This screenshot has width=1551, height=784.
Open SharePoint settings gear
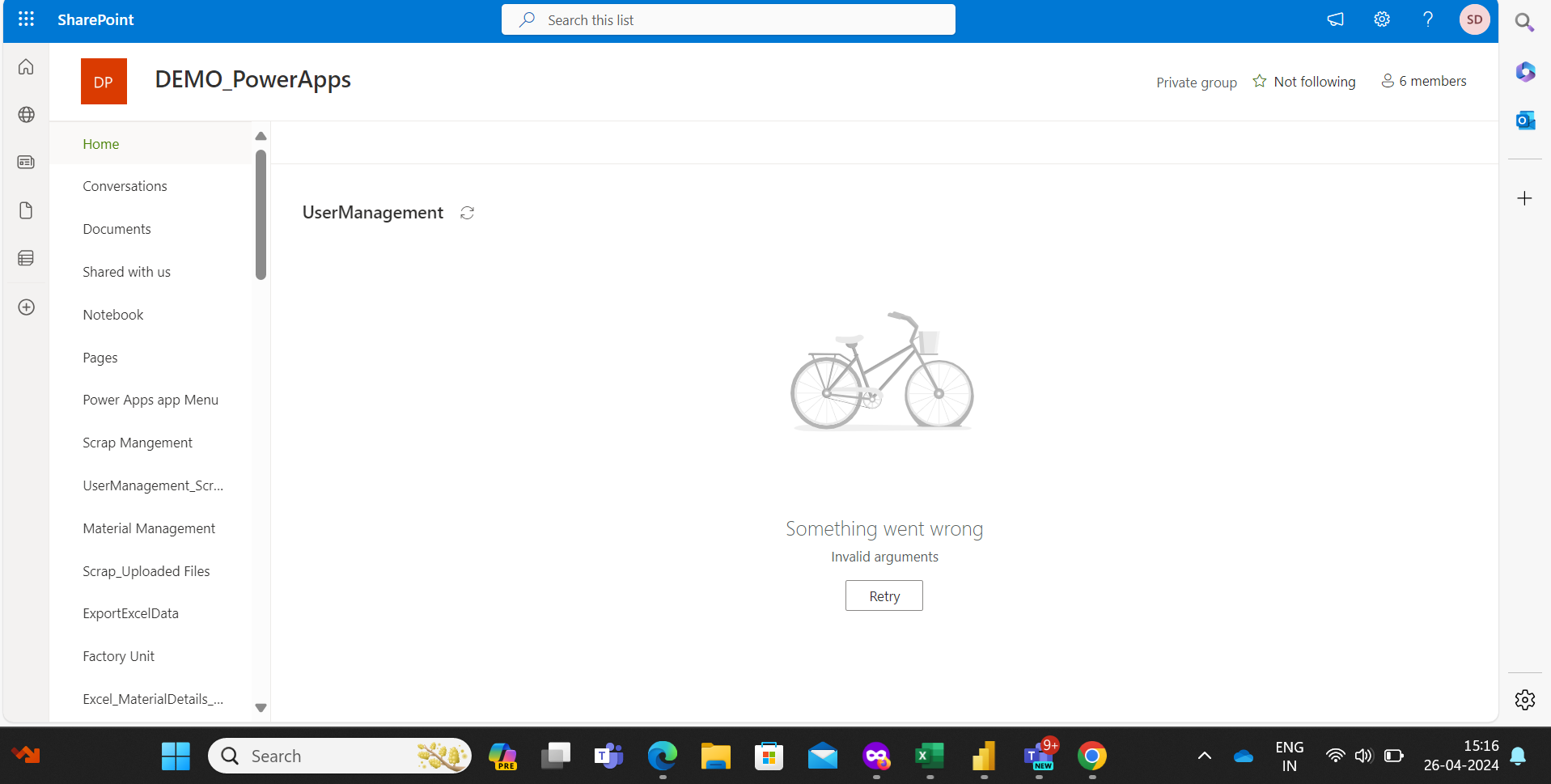(1381, 19)
